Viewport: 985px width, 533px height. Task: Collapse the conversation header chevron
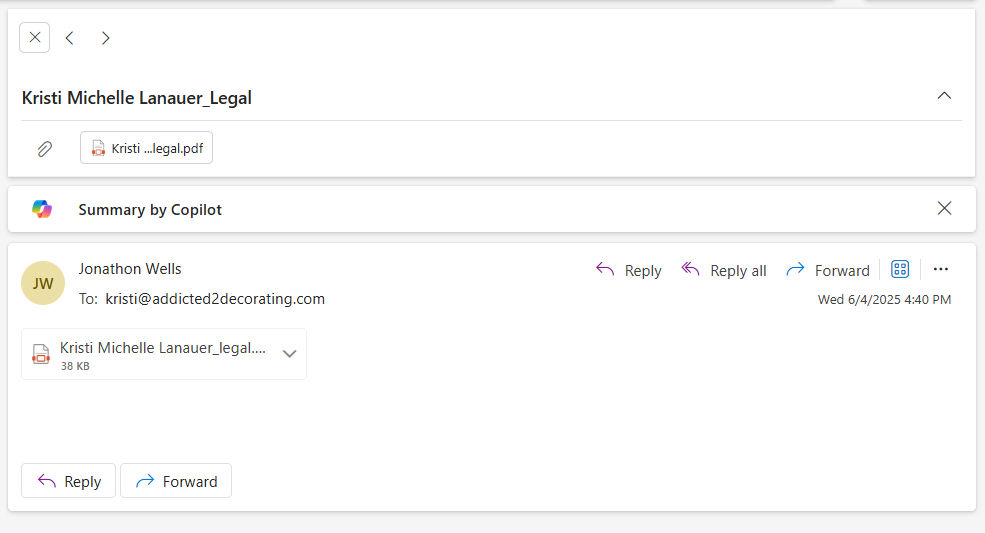pyautogui.click(x=944, y=96)
